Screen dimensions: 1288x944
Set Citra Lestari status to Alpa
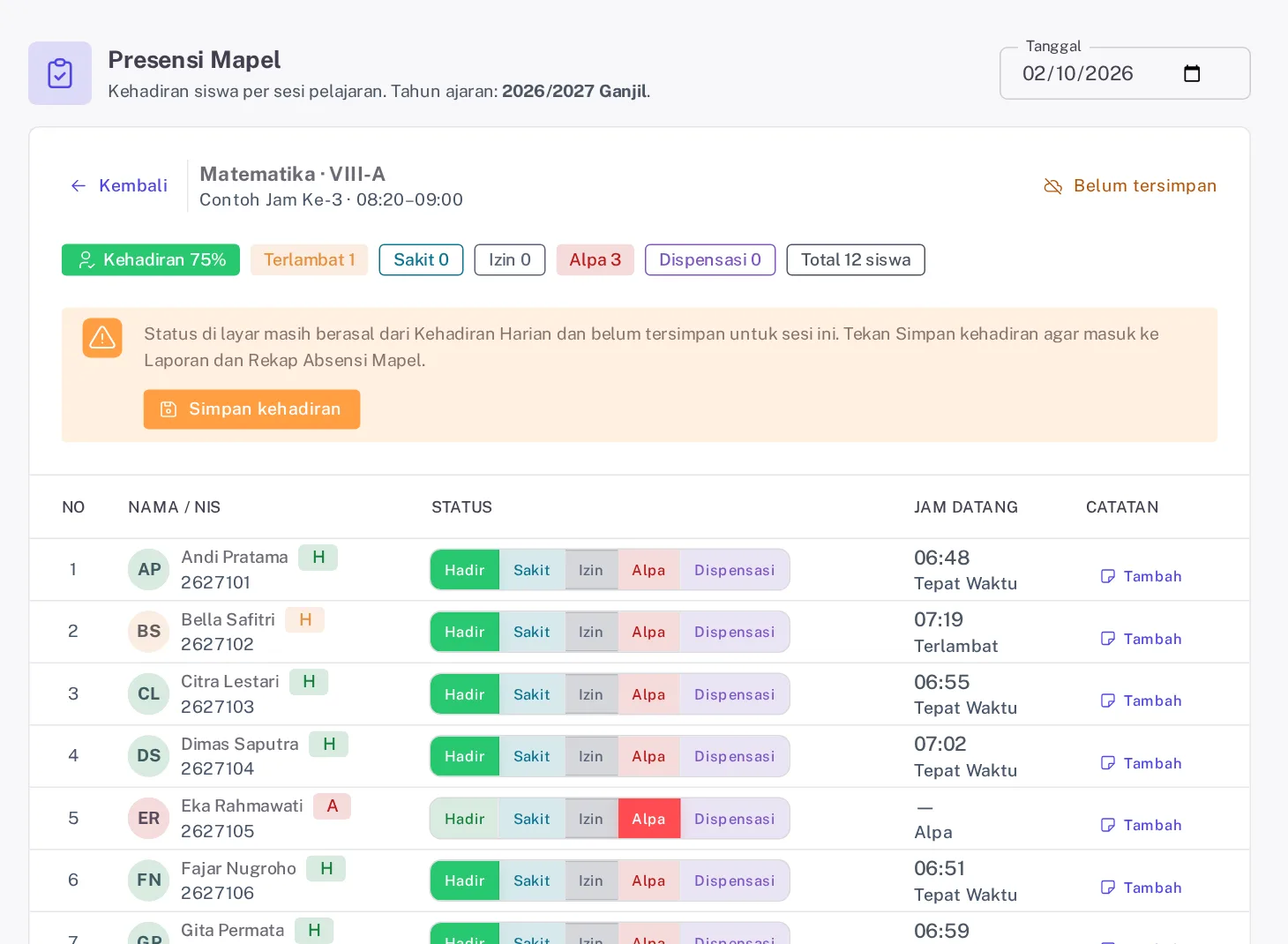pos(648,694)
